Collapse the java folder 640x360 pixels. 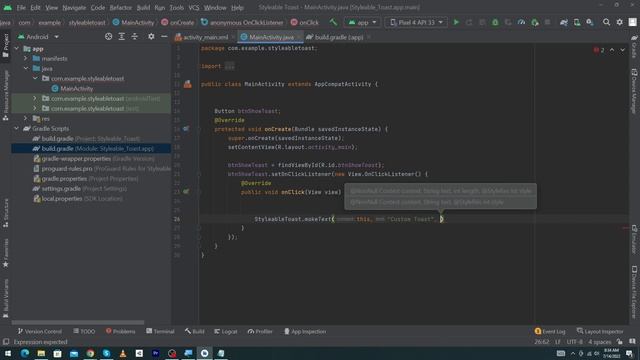tap(26, 69)
